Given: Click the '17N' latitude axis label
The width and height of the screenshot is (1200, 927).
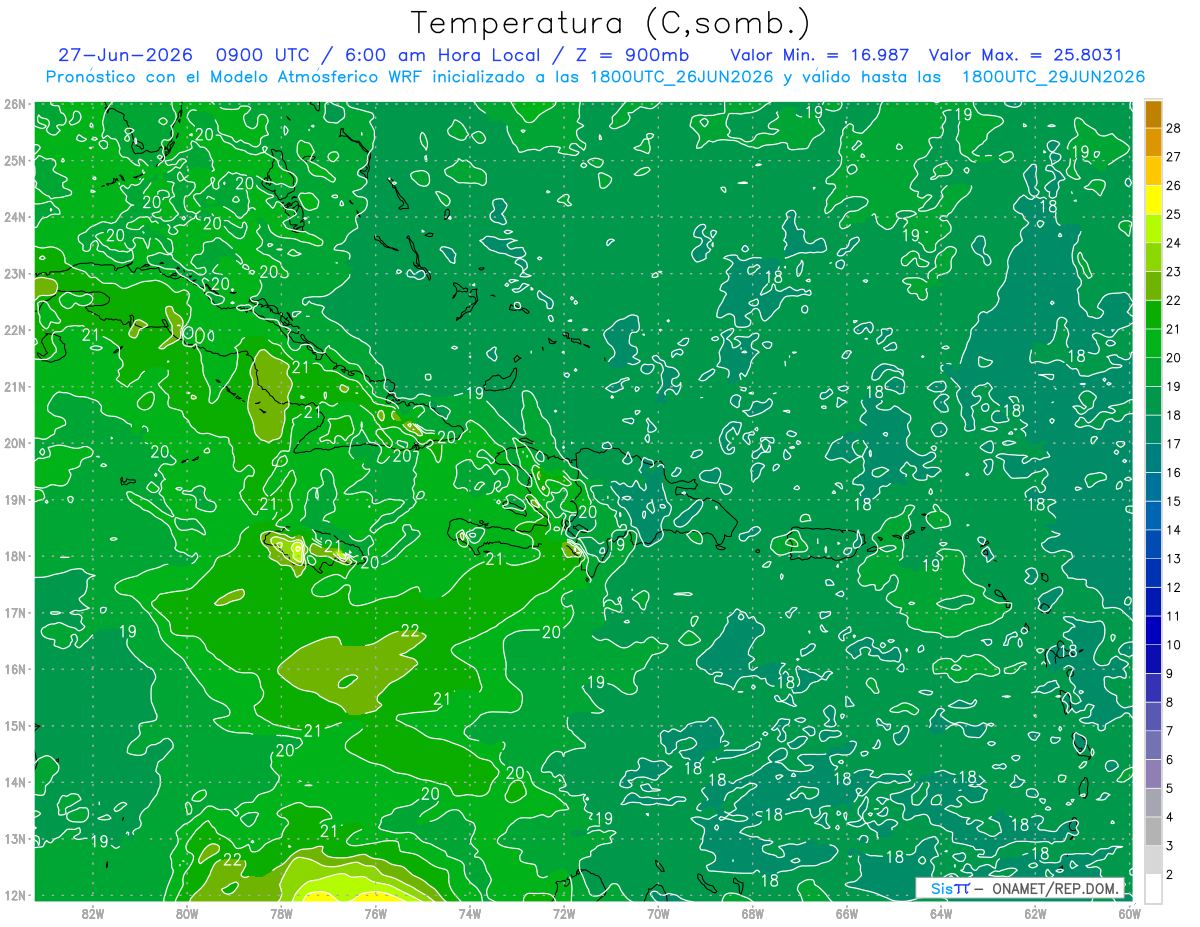Looking at the screenshot, I should pos(15,612).
